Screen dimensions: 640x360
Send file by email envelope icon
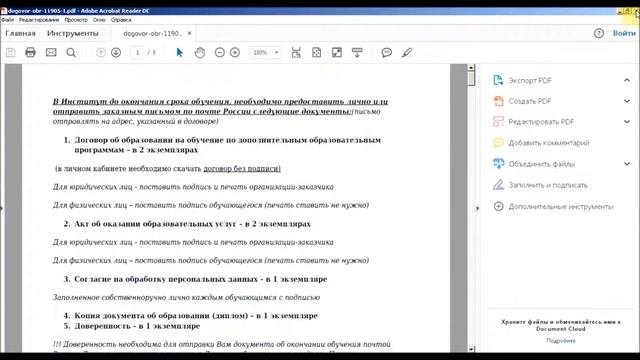click(x=51, y=52)
